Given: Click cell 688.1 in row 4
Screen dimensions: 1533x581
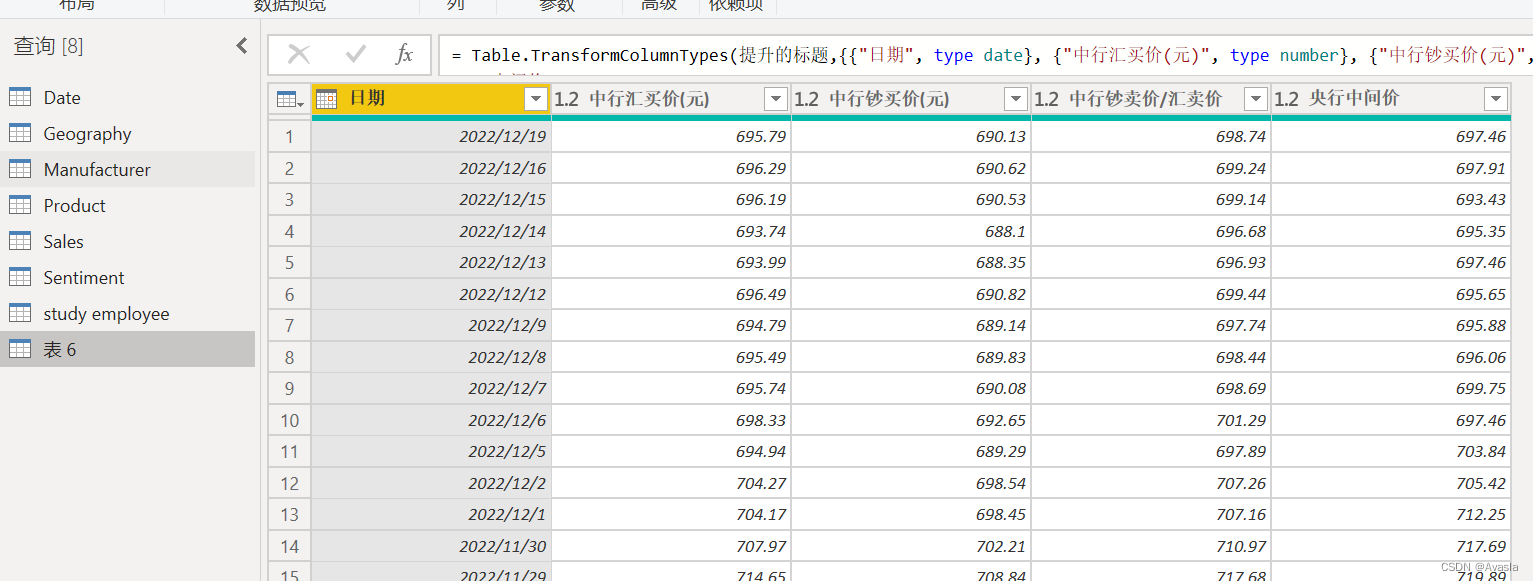Looking at the screenshot, I should tap(911, 231).
